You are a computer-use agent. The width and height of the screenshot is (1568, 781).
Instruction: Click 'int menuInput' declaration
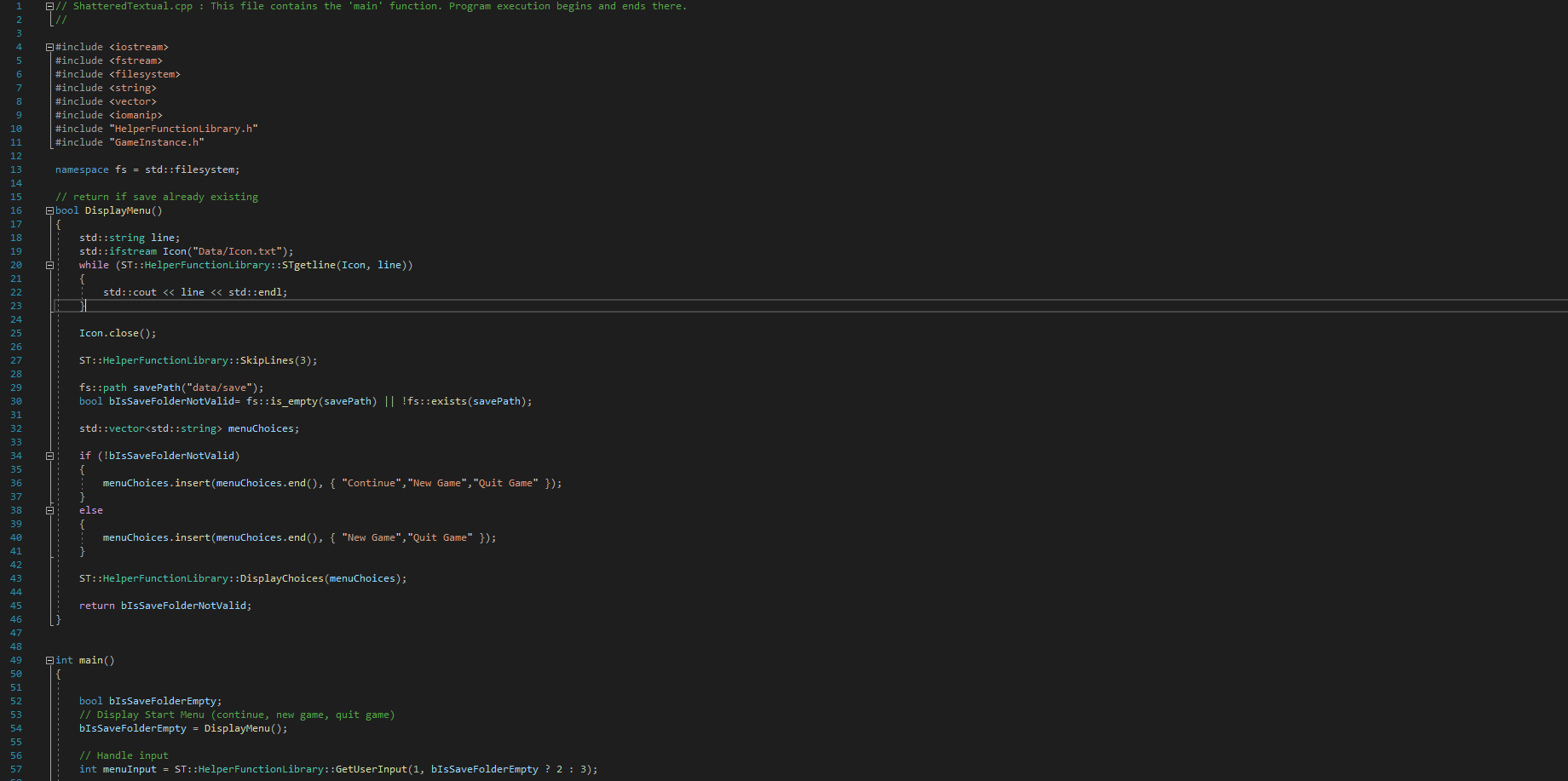(x=118, y=769)
